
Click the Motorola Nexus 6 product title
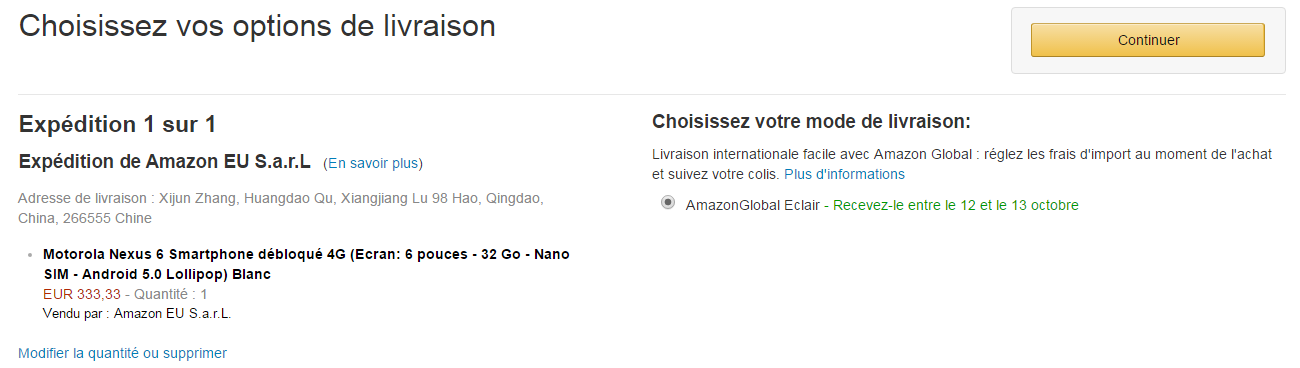(x=306, y=264)
